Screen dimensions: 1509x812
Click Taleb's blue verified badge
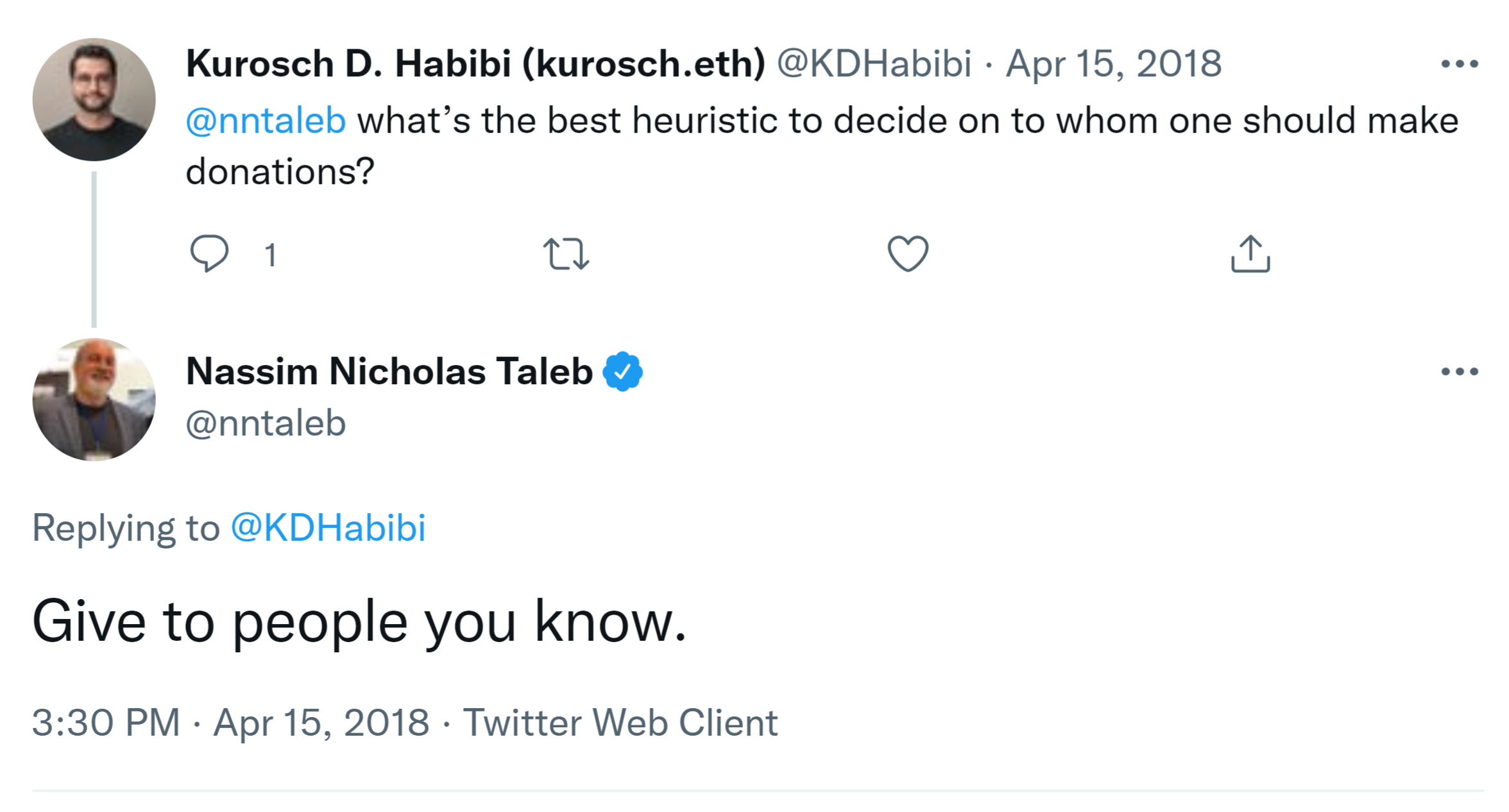point(622,371)
